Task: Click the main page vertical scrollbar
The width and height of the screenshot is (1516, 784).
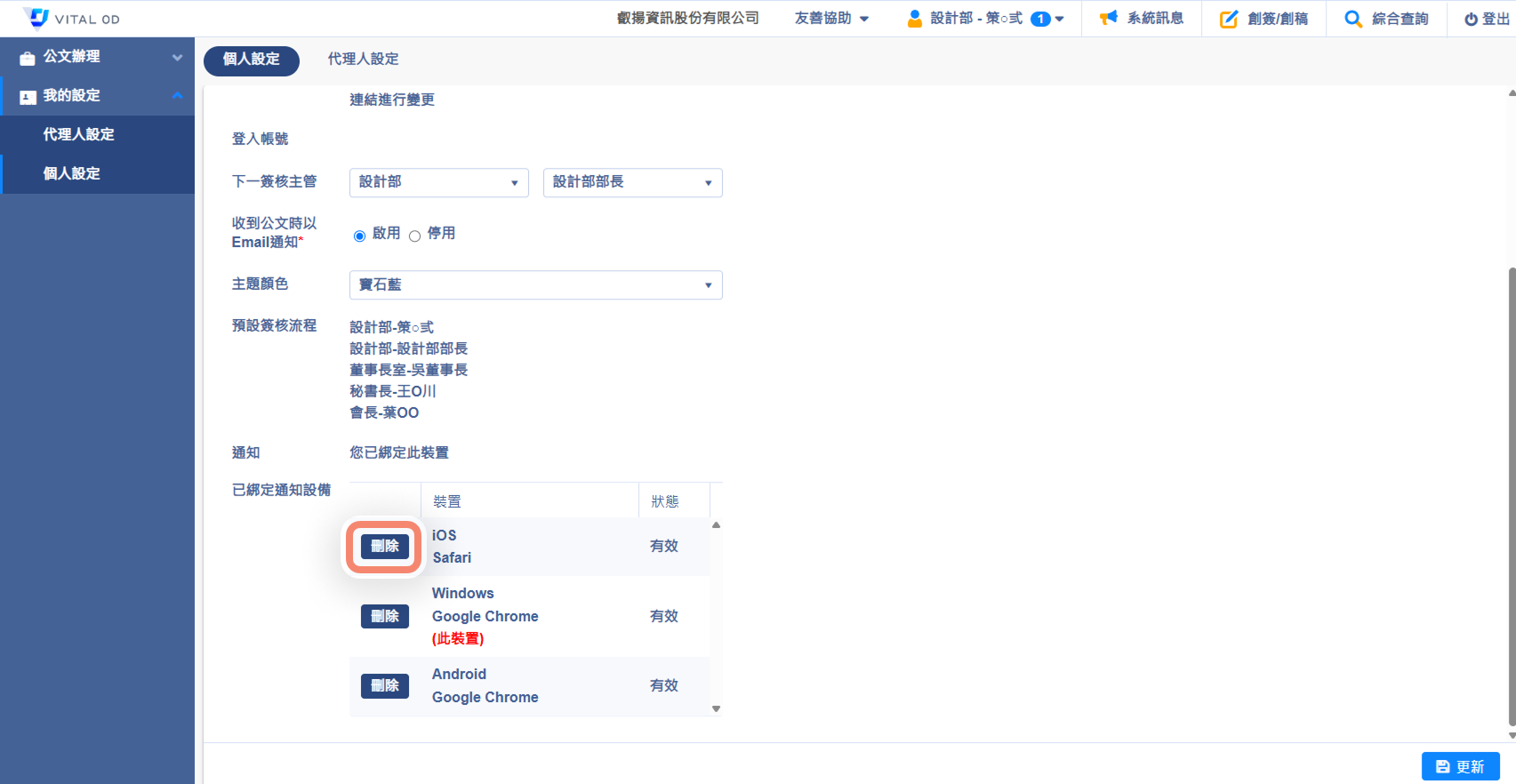Action: [x=1512, y=498]
